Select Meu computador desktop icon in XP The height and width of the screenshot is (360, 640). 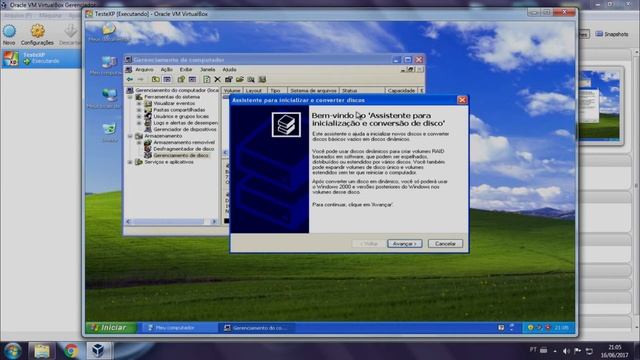pos(109,62)
